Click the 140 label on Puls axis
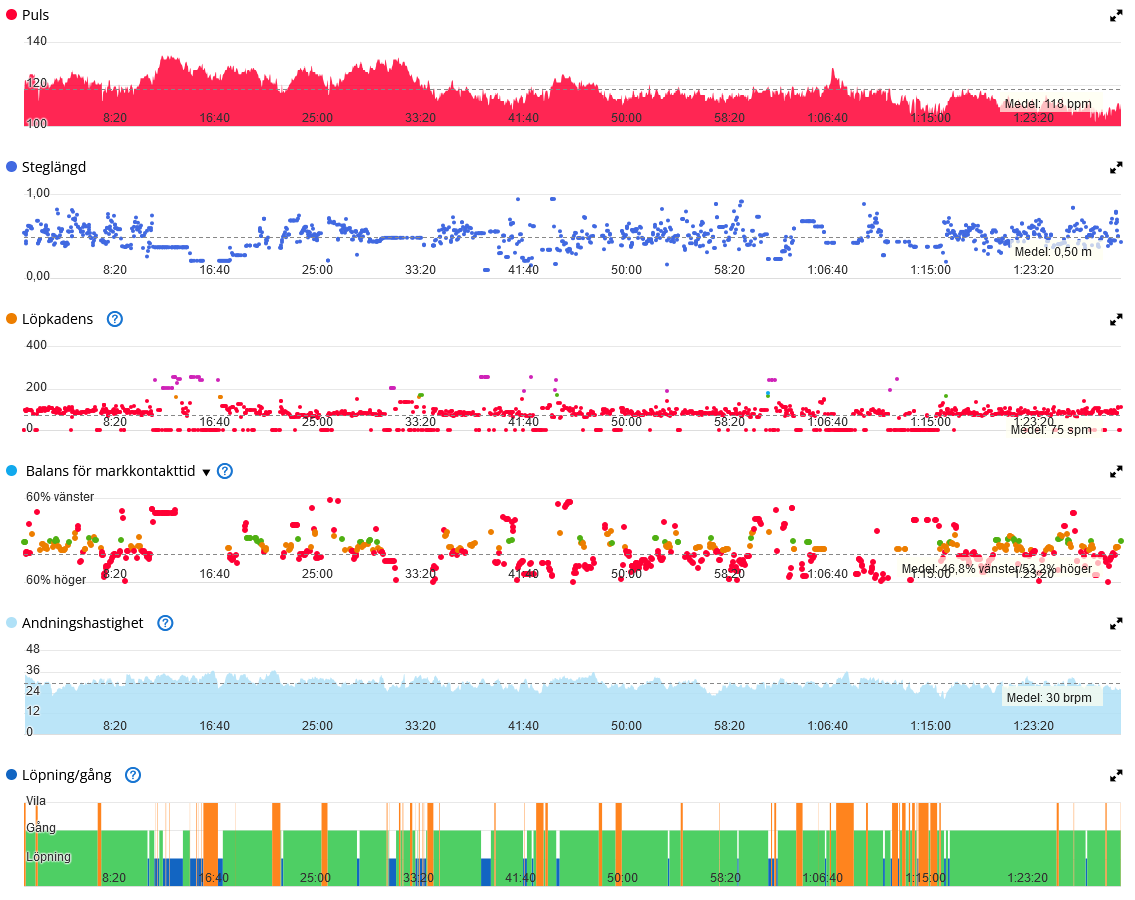 click(x=36, y=41)
